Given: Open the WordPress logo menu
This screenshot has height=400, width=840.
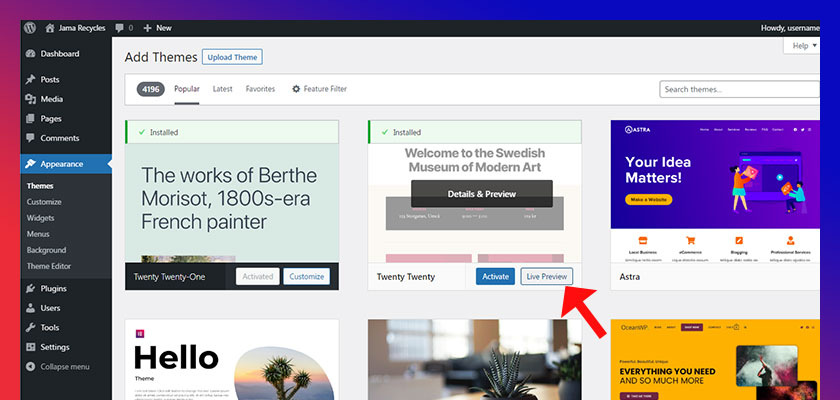Looking at the screenshot, I should [30, 28].
